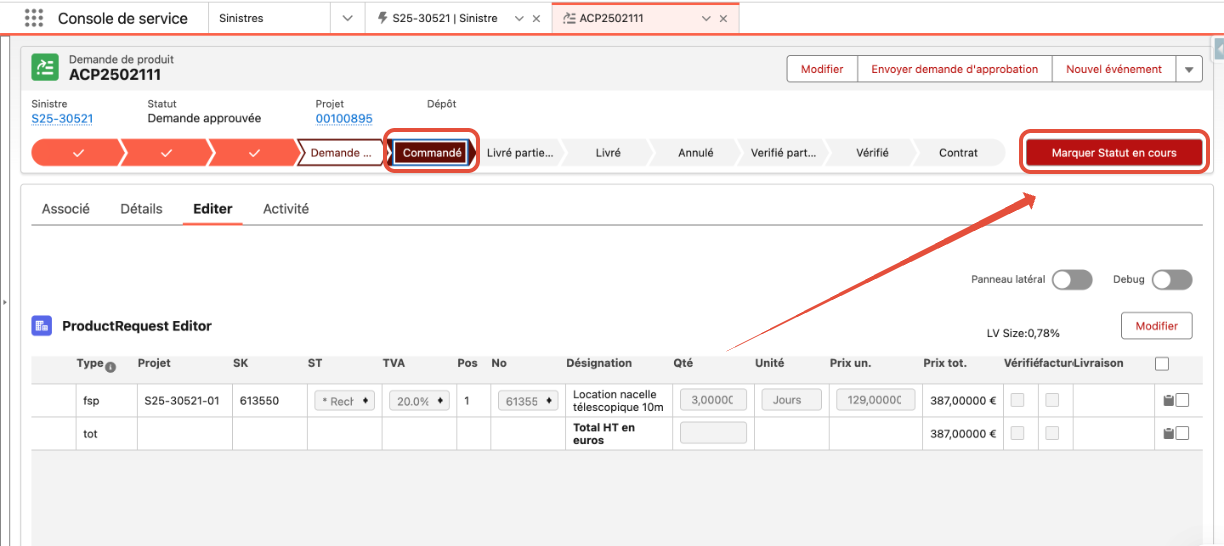Viewport: 1224px width, 546px height.
Task: Tick the Vérifié checkbox in fsp row
Action: (x=1018, y=401)
